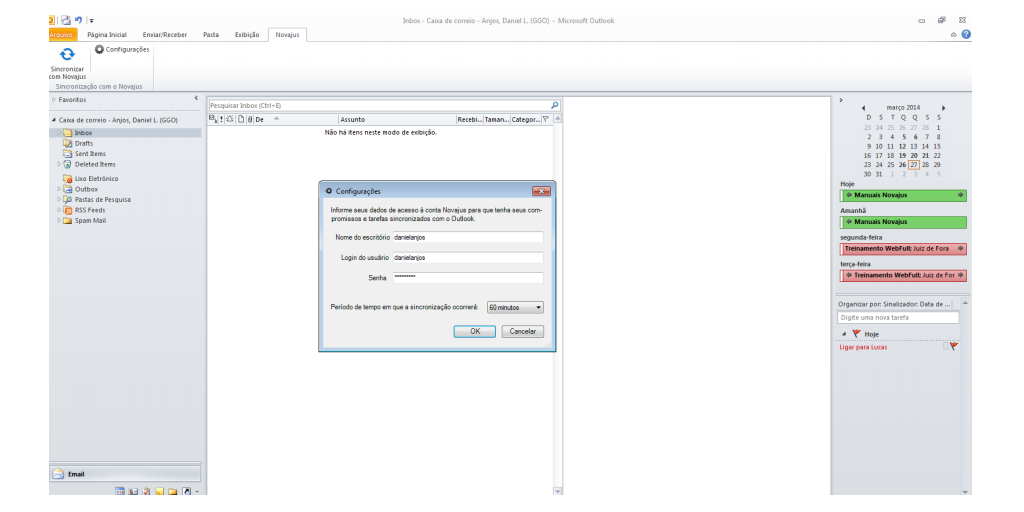Click the filter funnel column header
Image resolution: width=1024 pixels, height=512 pixels.
point(546,120)
